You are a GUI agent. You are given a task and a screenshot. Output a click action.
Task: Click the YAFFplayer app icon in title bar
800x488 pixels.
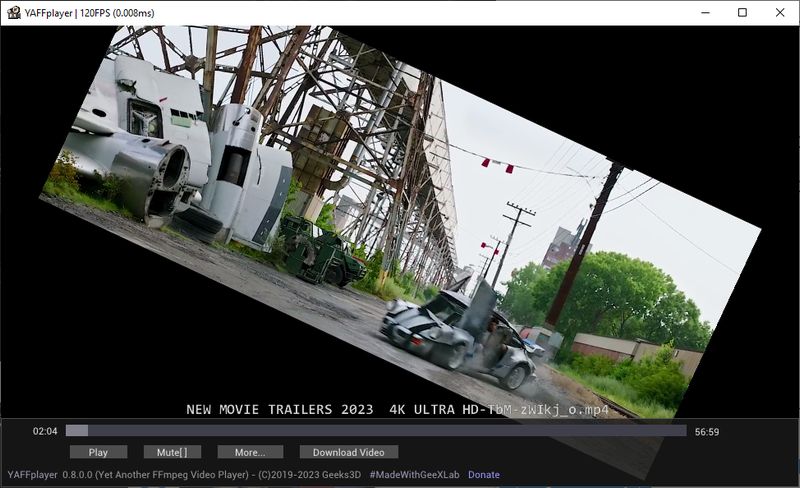click(14, 13)
